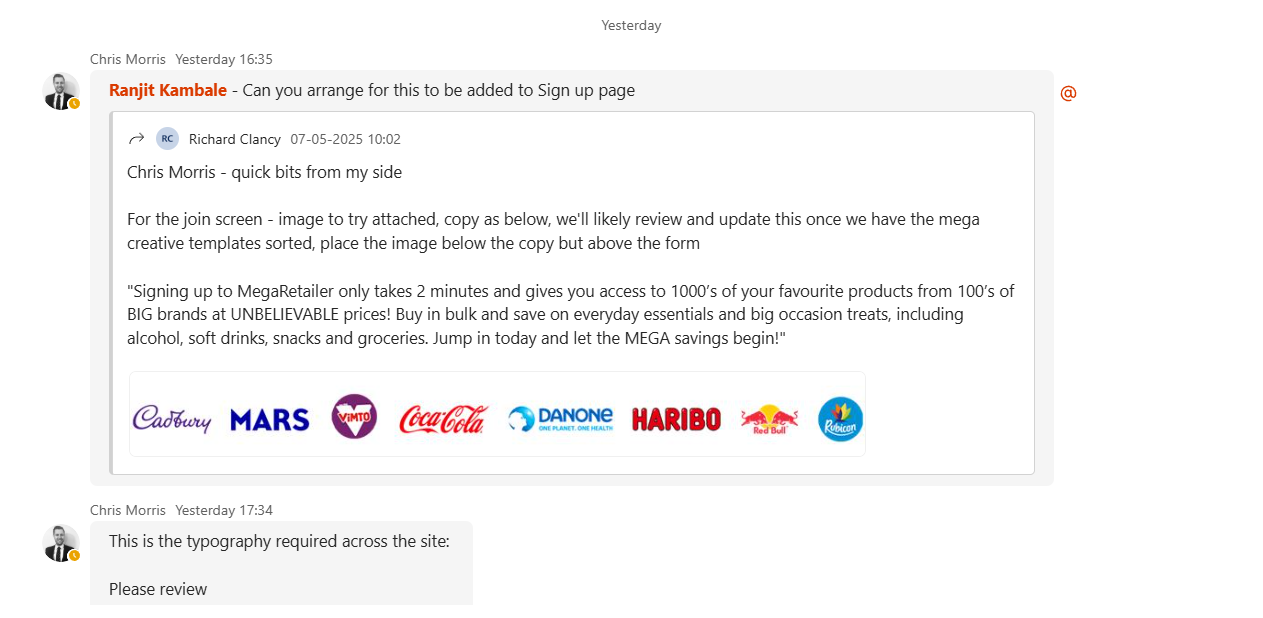Click the Cadbury logo in the image
This screenshot has height=618, width=1263.
[x=172, y=418]
